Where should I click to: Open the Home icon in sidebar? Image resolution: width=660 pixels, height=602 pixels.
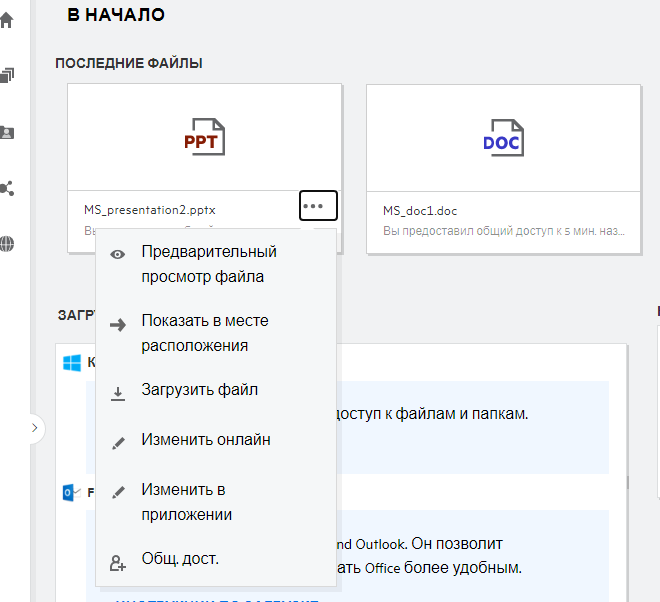tap(7, 21)
